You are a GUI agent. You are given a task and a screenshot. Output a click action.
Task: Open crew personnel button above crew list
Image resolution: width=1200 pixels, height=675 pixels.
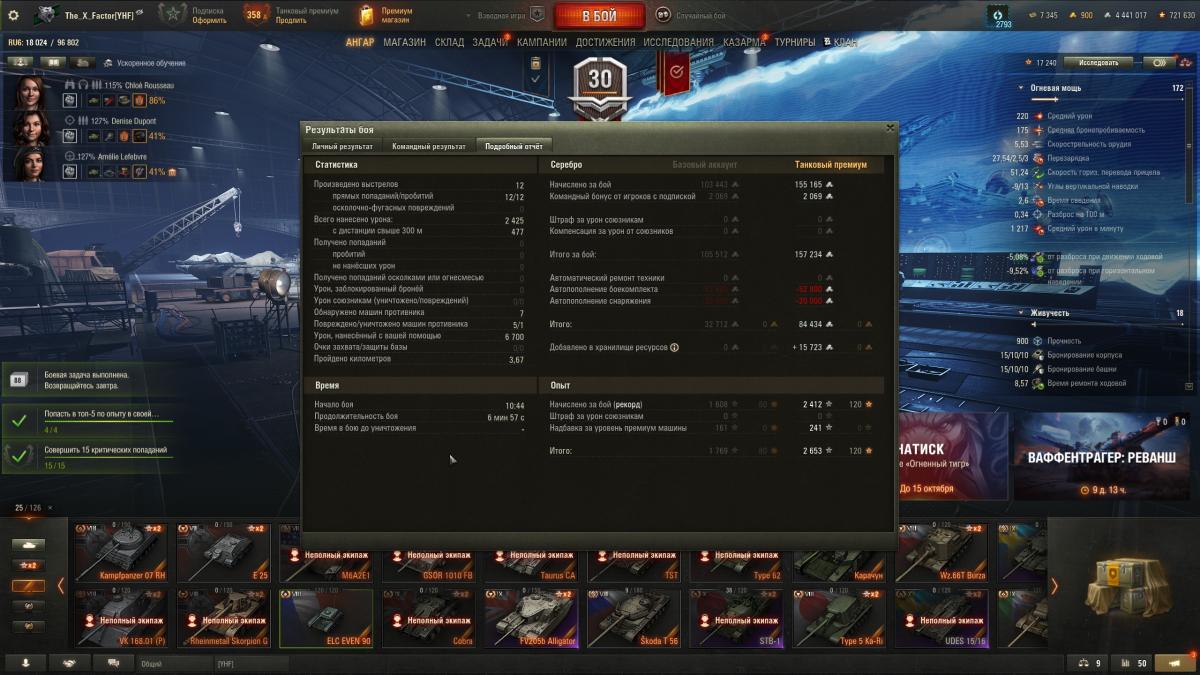pyautogui.click(x=21, y=61)
